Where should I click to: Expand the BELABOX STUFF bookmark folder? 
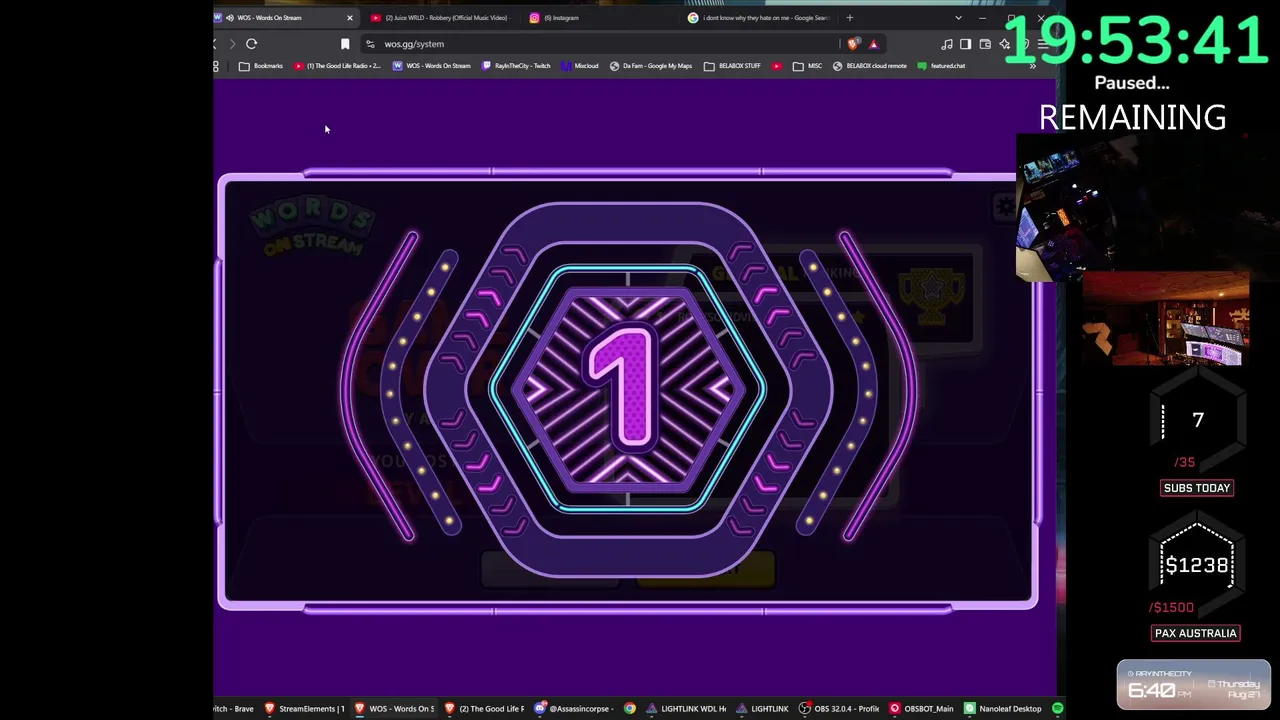click(732, 66)
